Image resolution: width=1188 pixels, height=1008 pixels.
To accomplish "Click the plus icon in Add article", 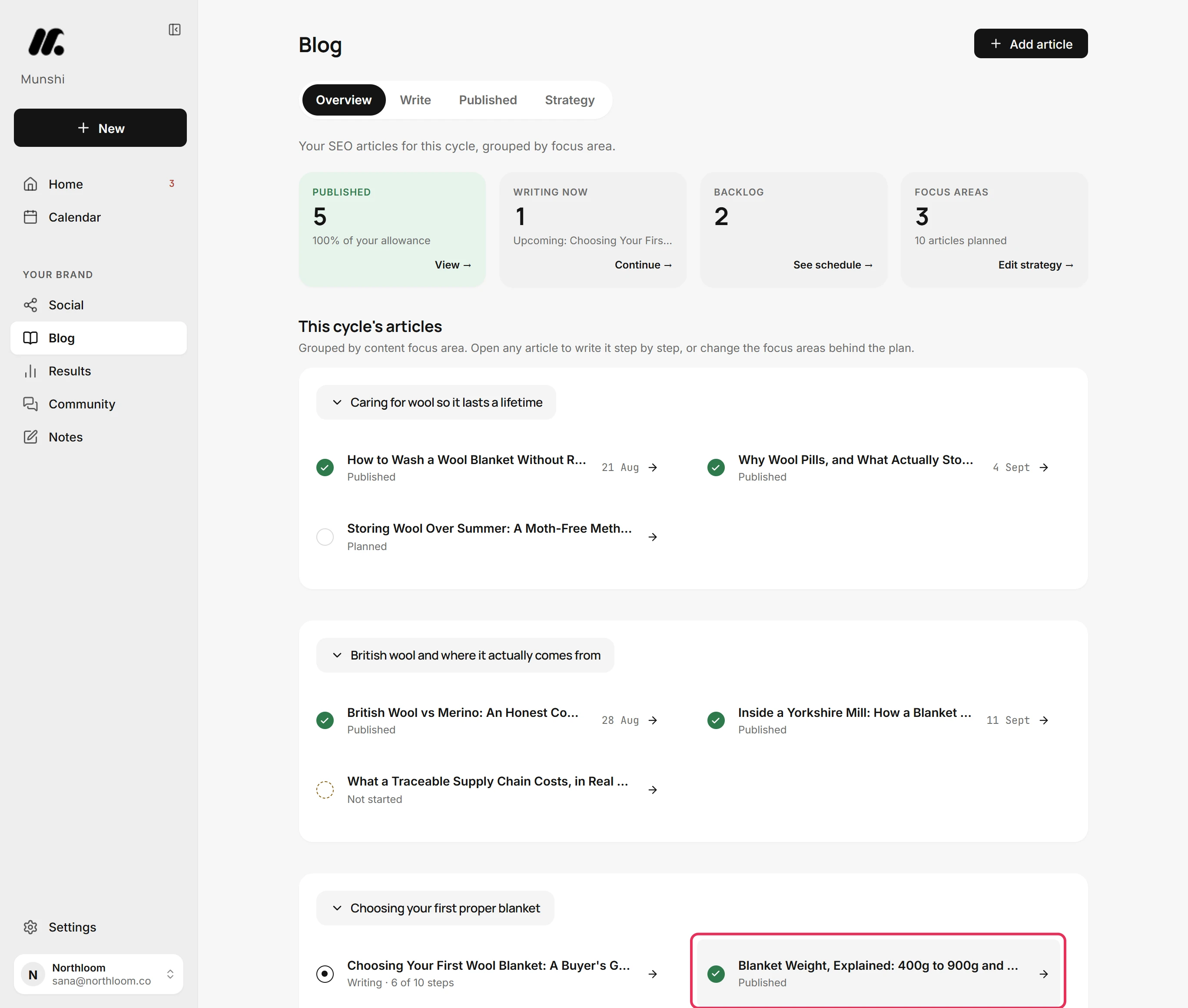I will [x=996, y=44].
